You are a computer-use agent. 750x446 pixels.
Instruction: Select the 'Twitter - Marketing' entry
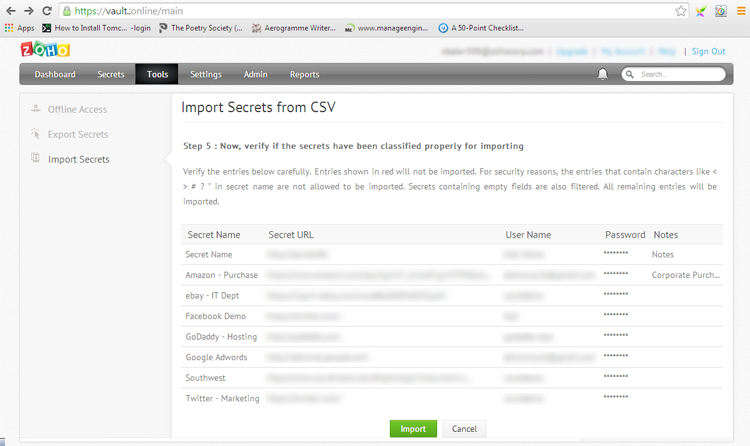(x=222, y=399)
